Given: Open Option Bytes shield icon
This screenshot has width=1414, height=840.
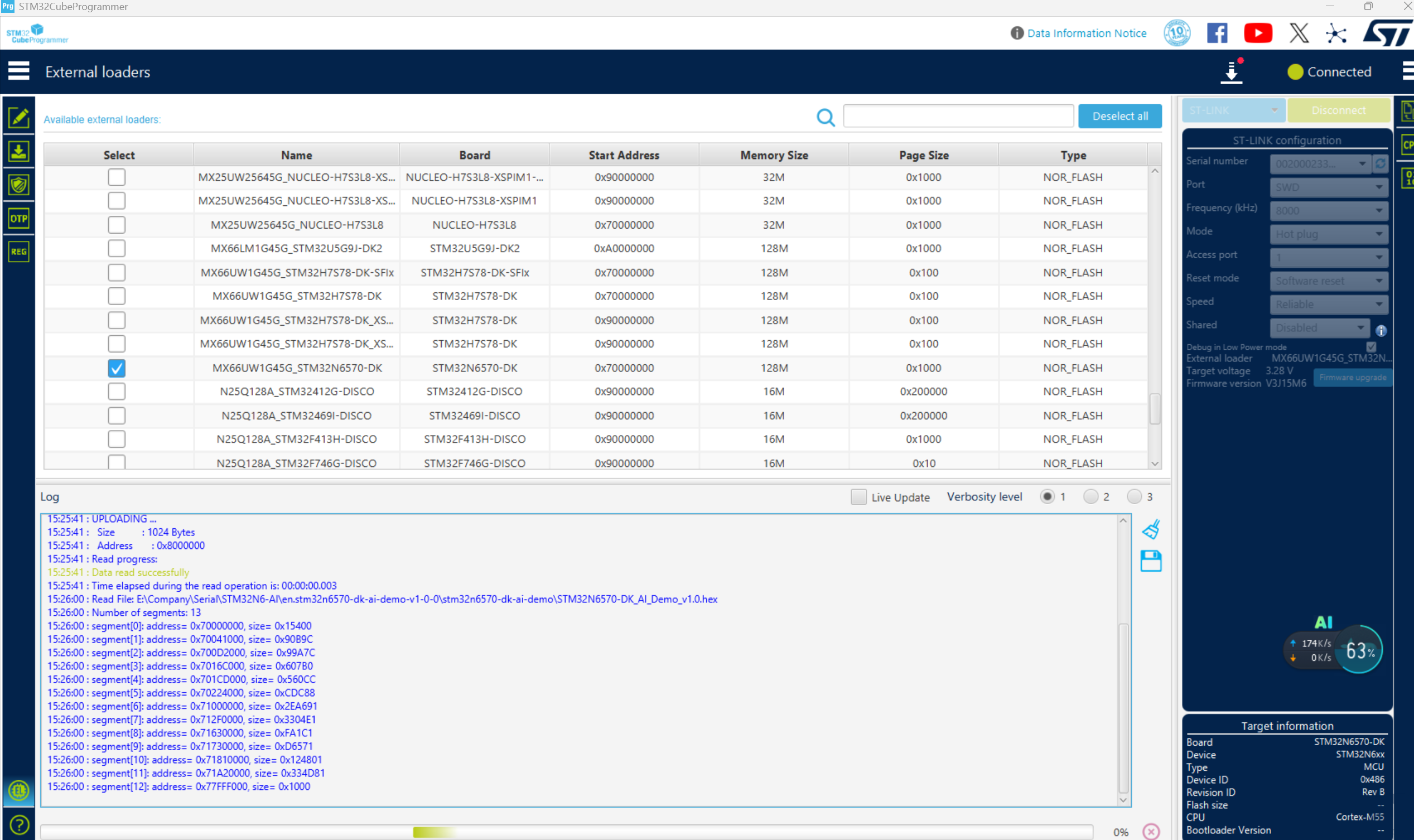Looking at the screenshot, I should click(18, 185).
